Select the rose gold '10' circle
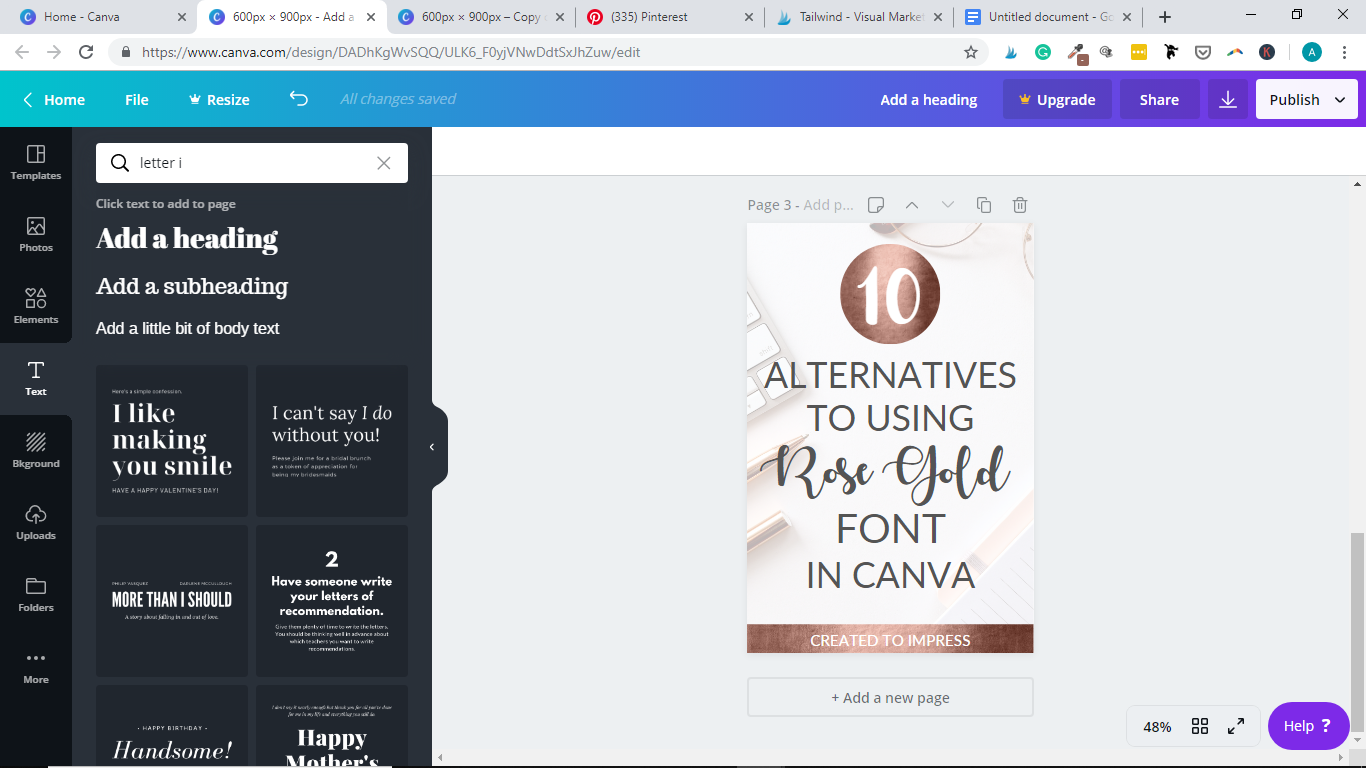 (x=890, y=293)
